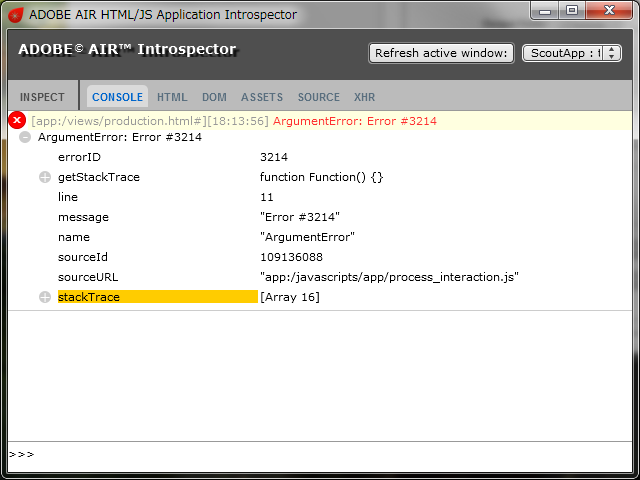
Task: Select the errorID value 3214
Action: click(x=274, y=157)
